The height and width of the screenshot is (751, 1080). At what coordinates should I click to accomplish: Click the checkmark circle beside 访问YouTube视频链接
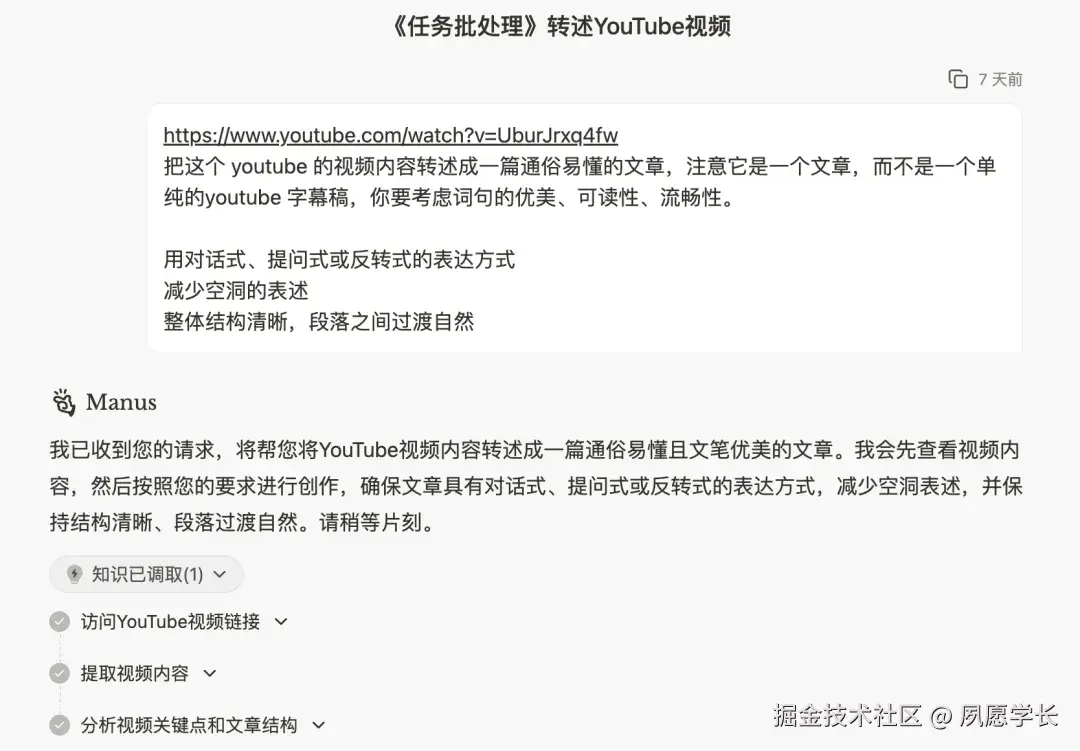[x=60, y=621]
